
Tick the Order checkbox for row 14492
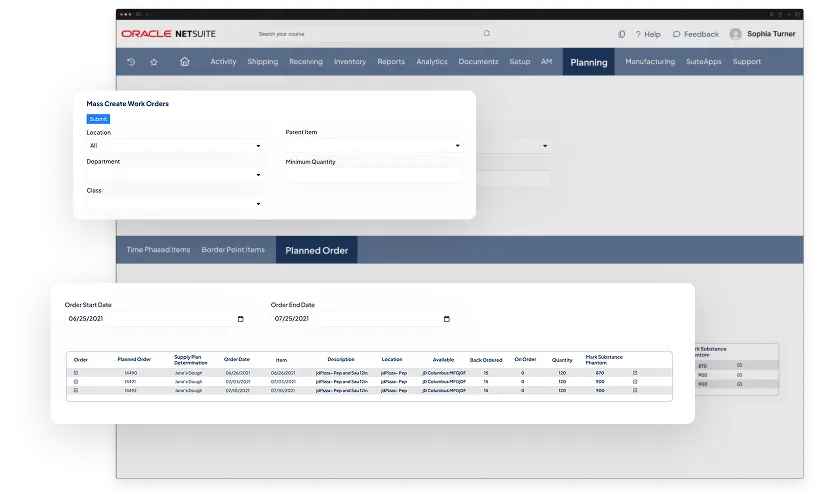click(x=76, y=390)
